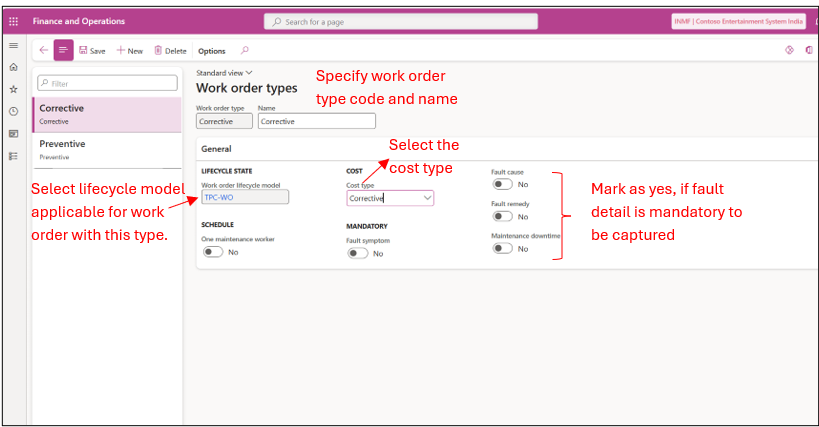Open Modules list icon in sidebar
Image resolution: width=819 pixels, height=427 pixels.
tap(14, 156)
